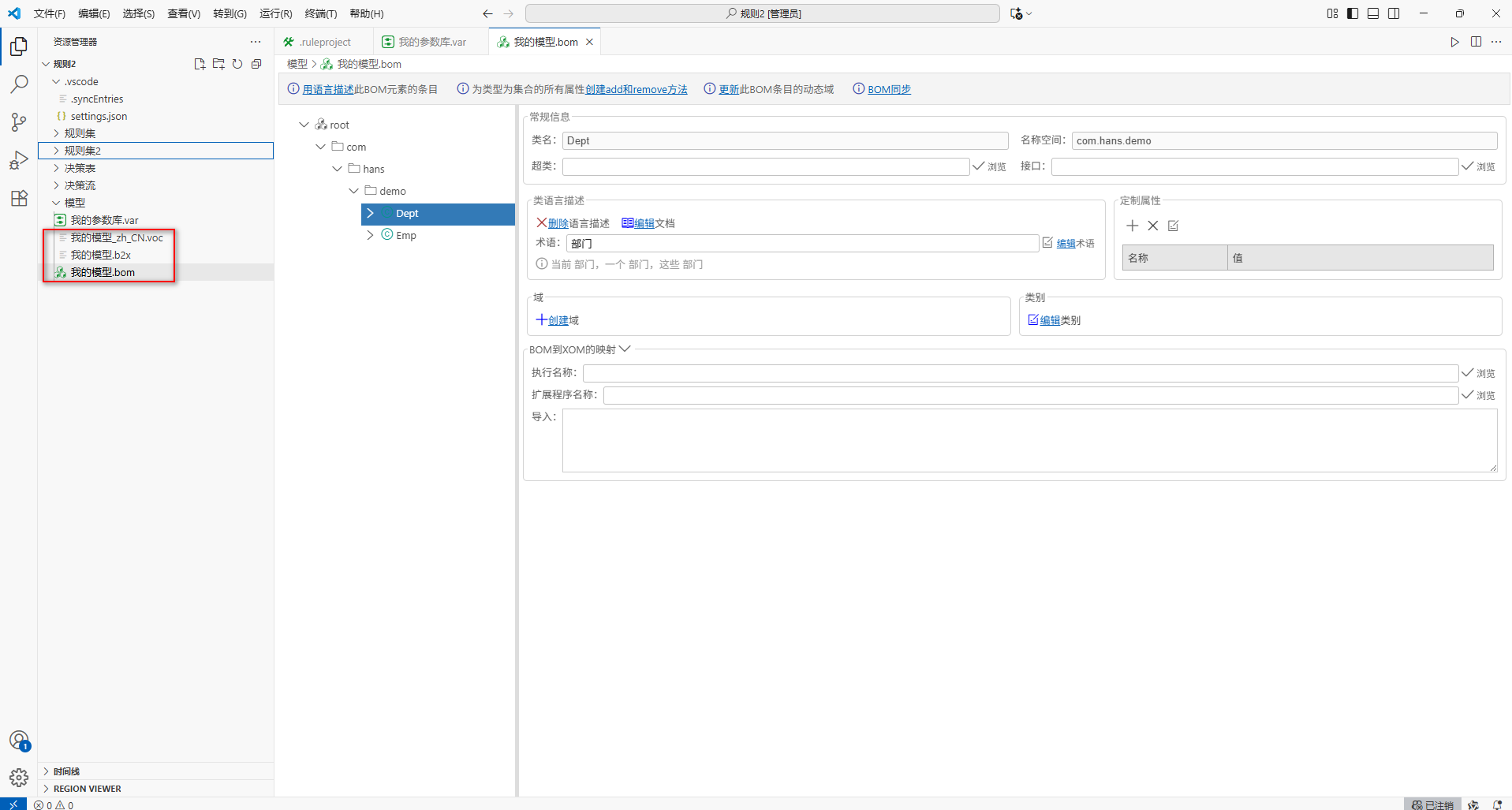
Task: Open the 终端(T) menu
Action: (x=320, y=13)
